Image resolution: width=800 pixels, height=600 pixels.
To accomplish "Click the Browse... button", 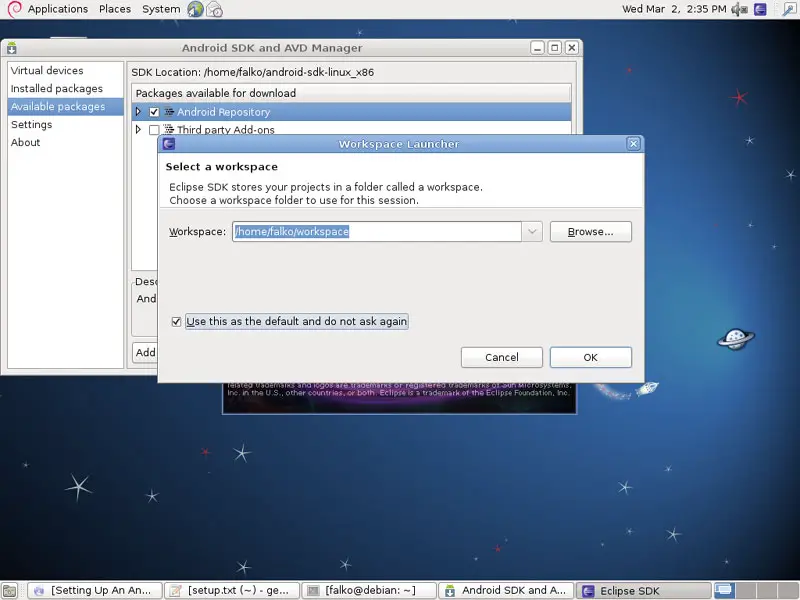I will (x=590, y=232).
